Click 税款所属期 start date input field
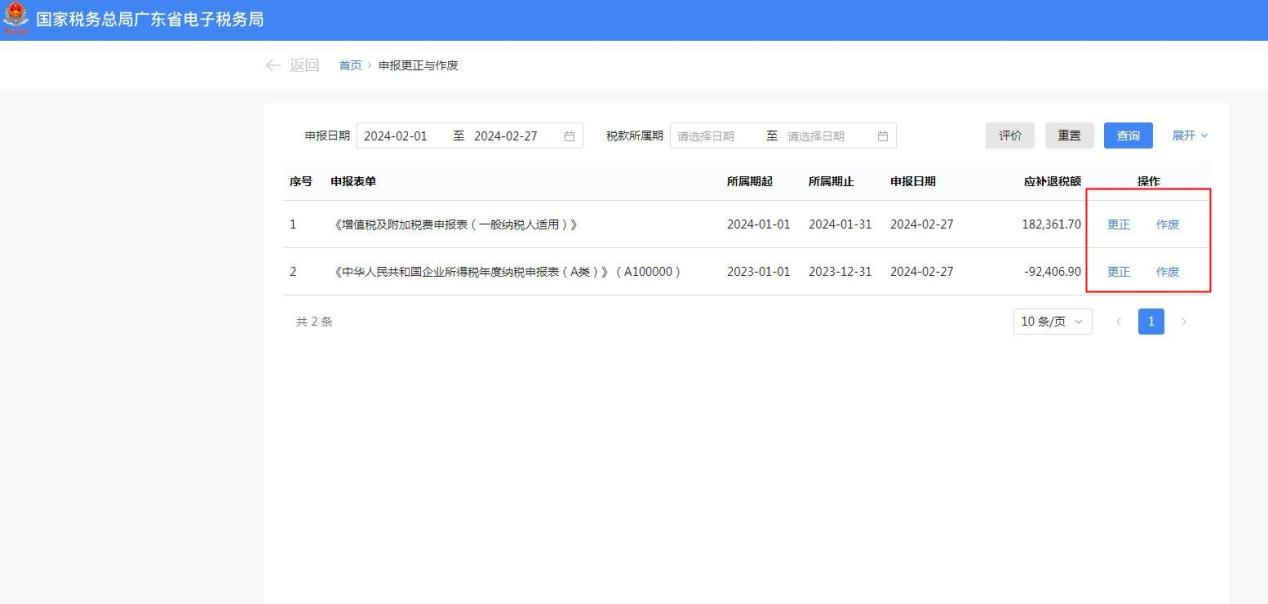Screen dimensions: 1268x604 tap(708, 136)
